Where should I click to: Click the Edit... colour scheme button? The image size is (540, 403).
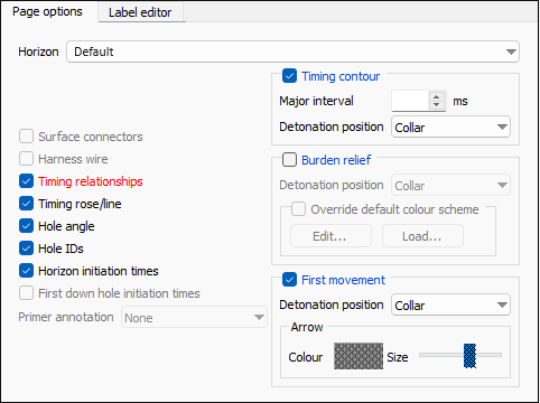(331, 236)
